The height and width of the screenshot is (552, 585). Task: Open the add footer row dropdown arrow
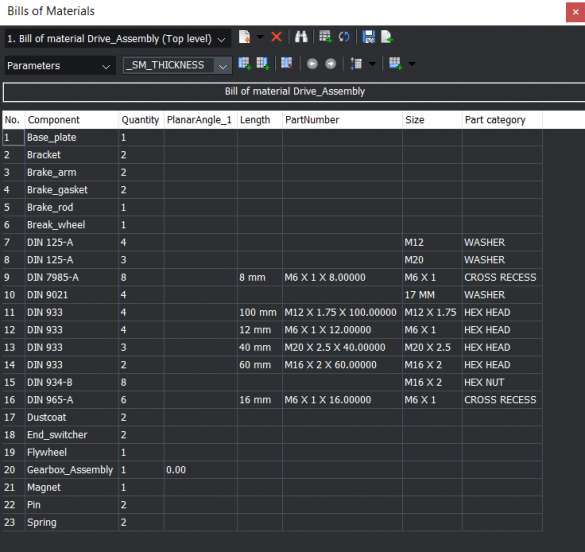(412, 64)
